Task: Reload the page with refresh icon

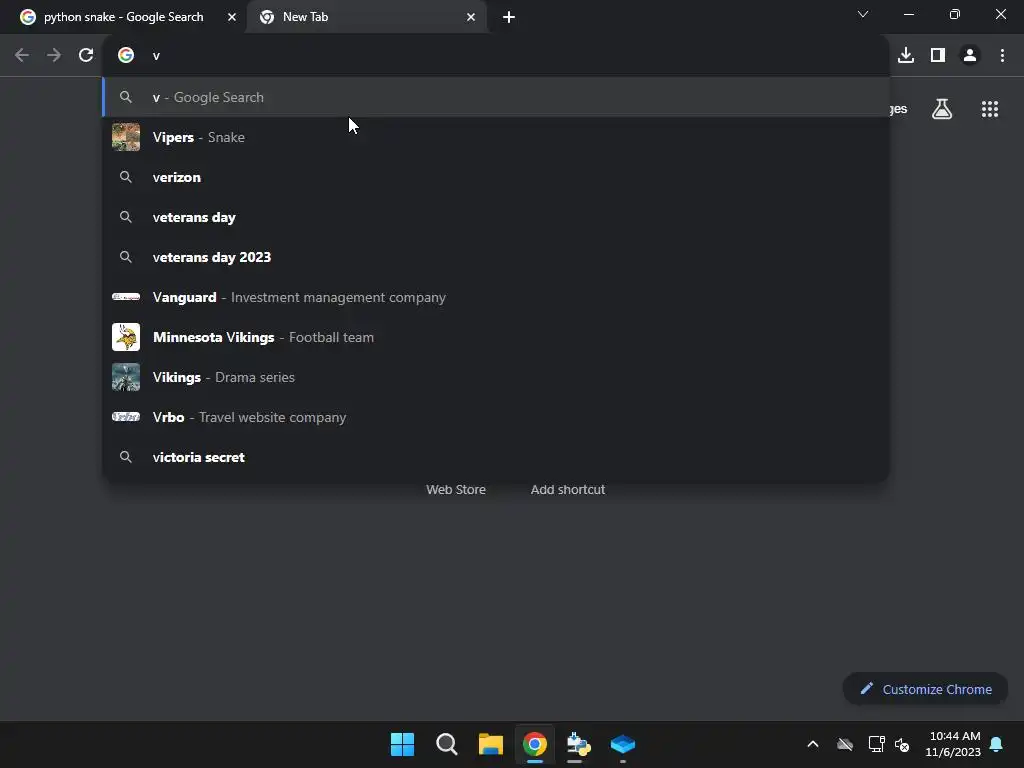Action: (x=86, y=56)
